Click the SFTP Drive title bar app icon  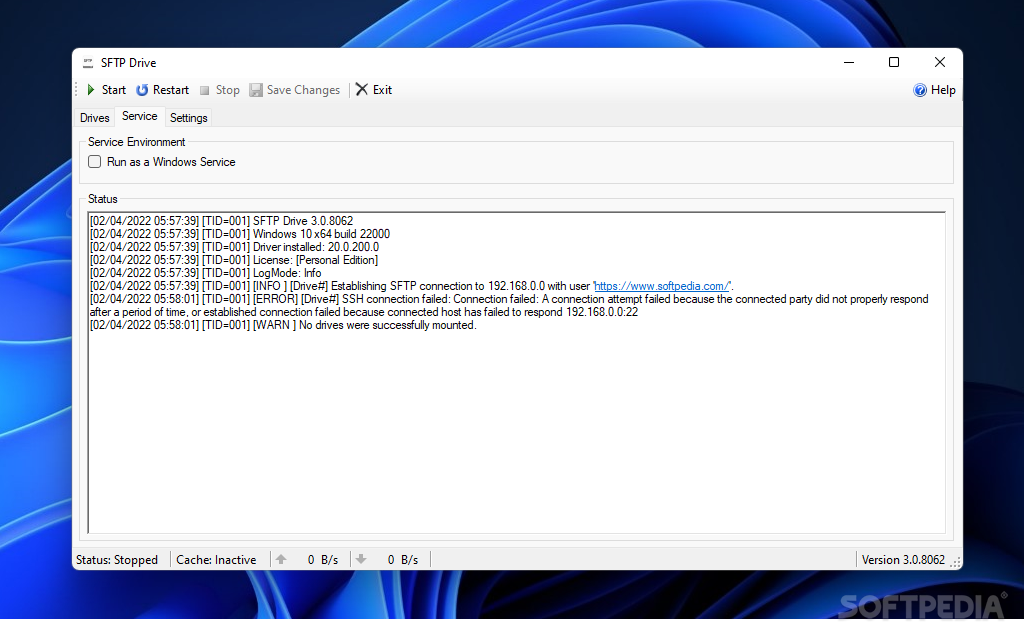coord(88,63)
